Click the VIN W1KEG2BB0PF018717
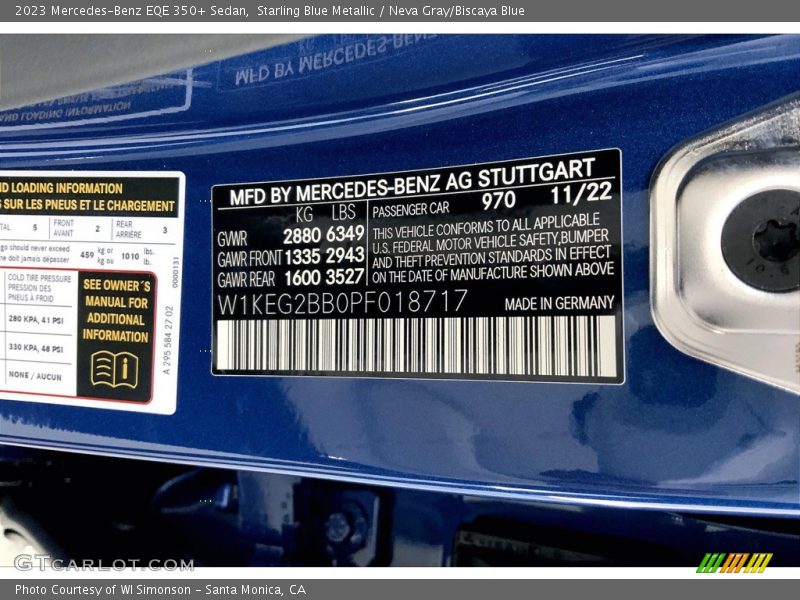The image size is (800, 600). [342, 302]
